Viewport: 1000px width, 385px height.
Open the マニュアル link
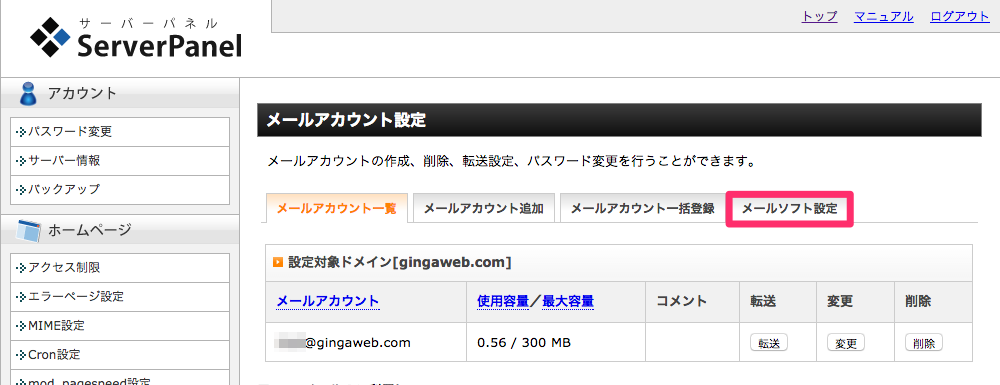[883, 17]
